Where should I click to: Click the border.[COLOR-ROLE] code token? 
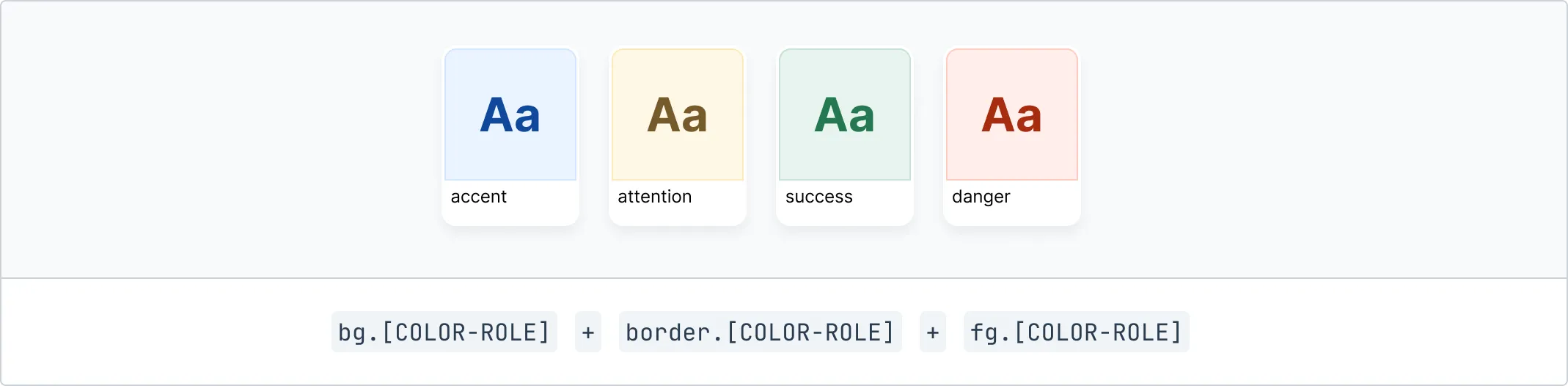[x=761, y=332]
